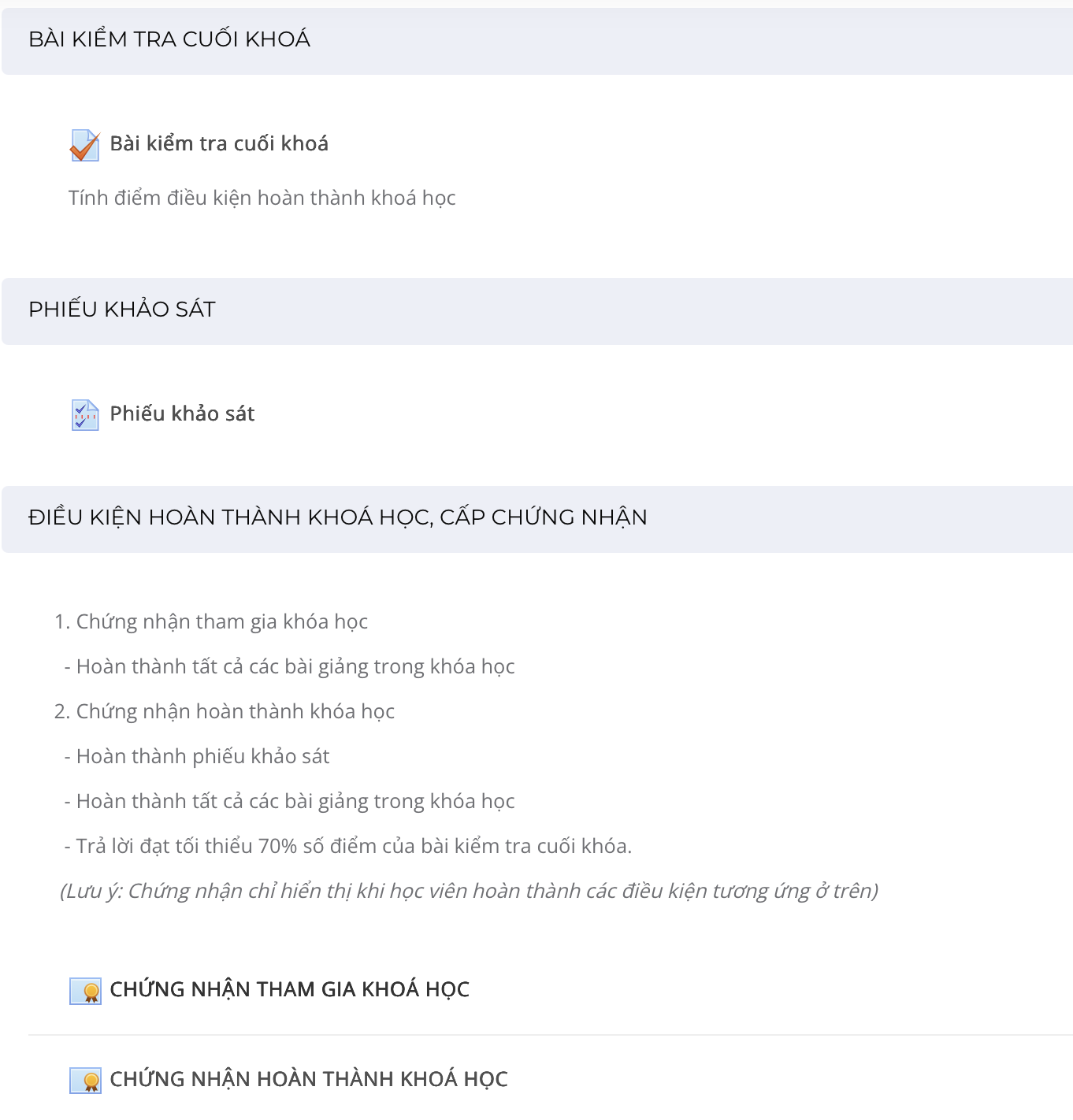The width and height of the screenshot is (1073, 1120).
Task: Select the BÀI KIỂM TRA CUỐI KHOÁ section header
Action: point(537,41)
